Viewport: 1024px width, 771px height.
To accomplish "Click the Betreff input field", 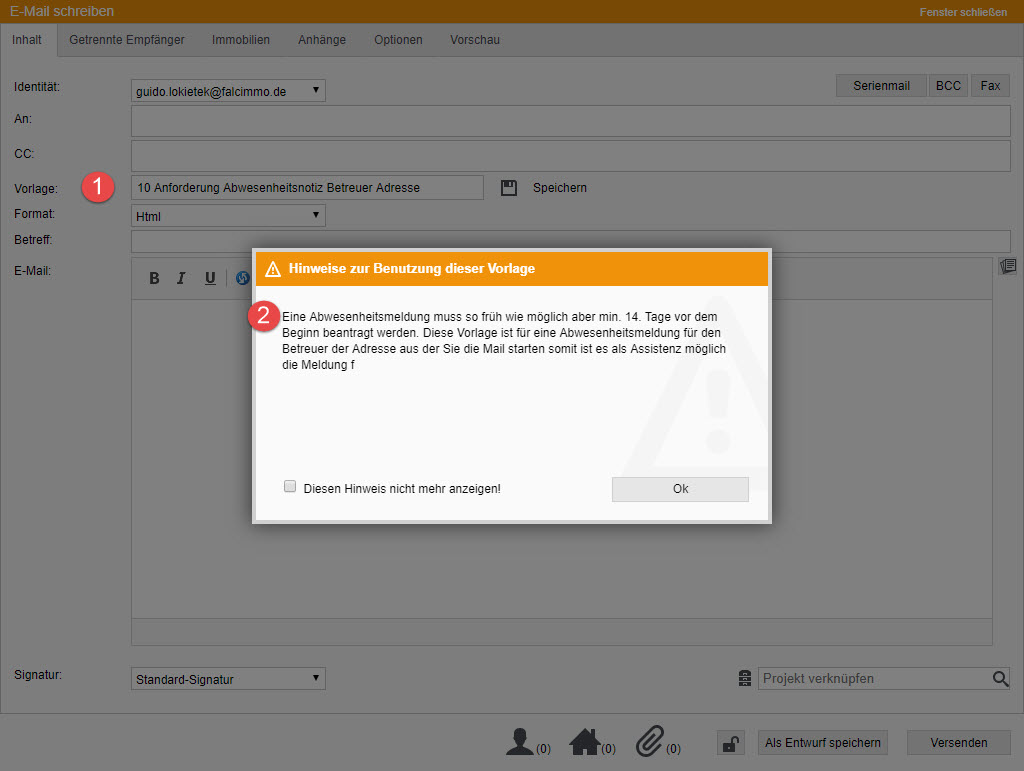I will tap(570, 241).
